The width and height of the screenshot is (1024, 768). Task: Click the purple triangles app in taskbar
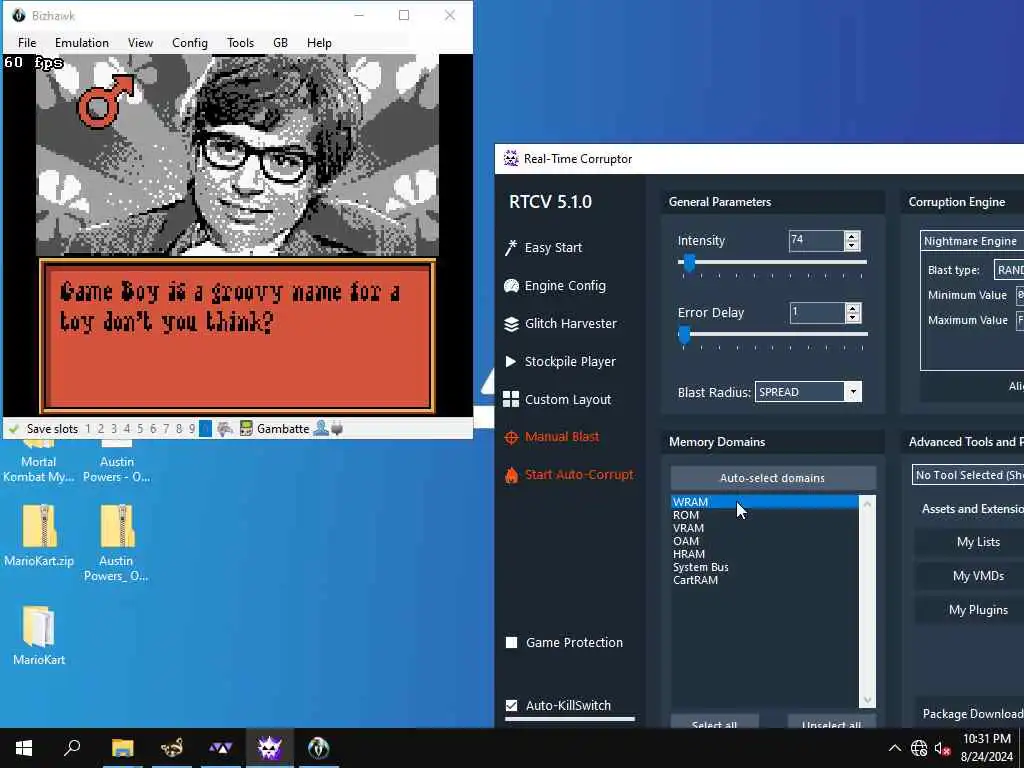click(x=221, y=748)
